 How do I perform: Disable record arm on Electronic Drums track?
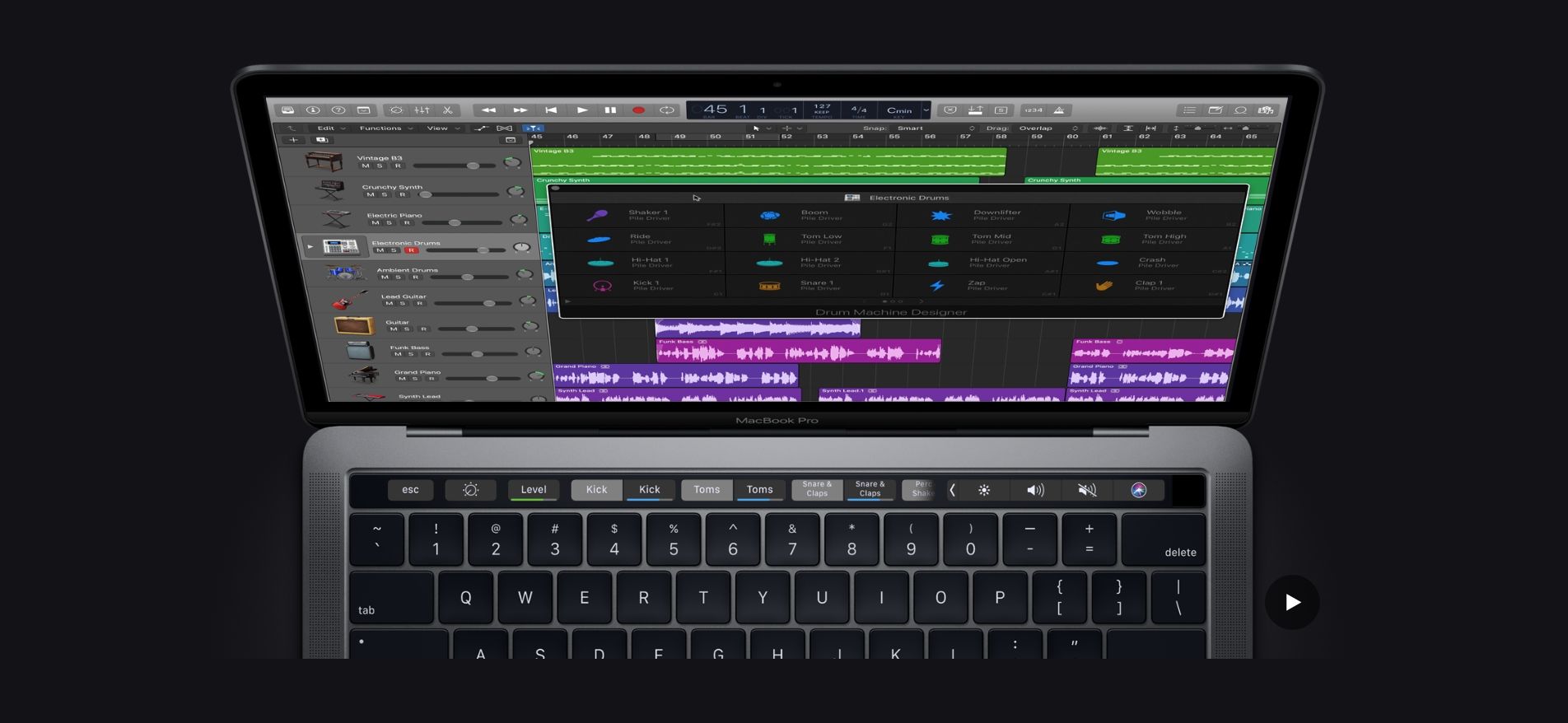(410, 250)
